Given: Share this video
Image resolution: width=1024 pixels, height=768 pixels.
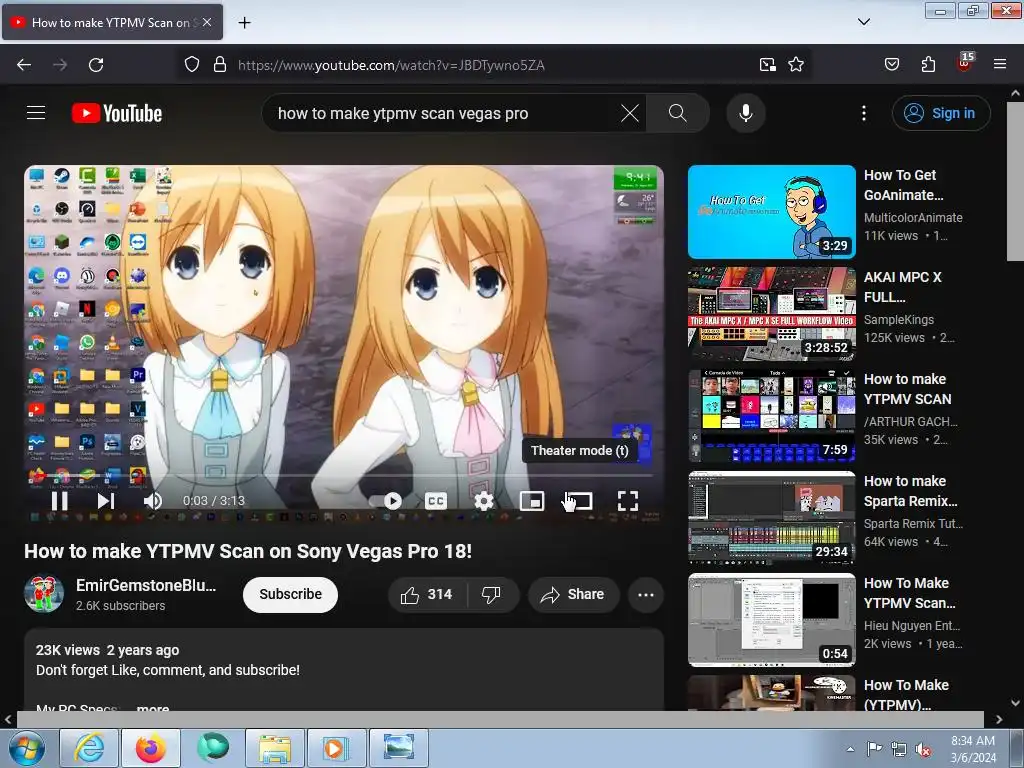Looking at the screenshot, I should [573, 594].
